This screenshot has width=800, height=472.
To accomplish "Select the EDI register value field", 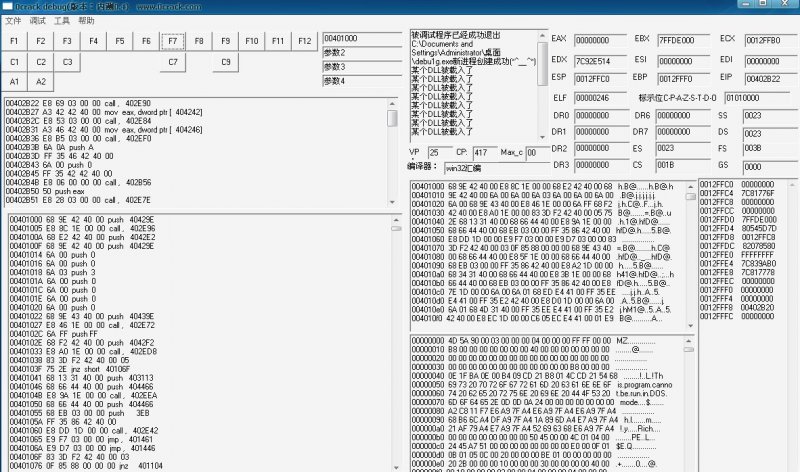I will (x=771, y=61).
